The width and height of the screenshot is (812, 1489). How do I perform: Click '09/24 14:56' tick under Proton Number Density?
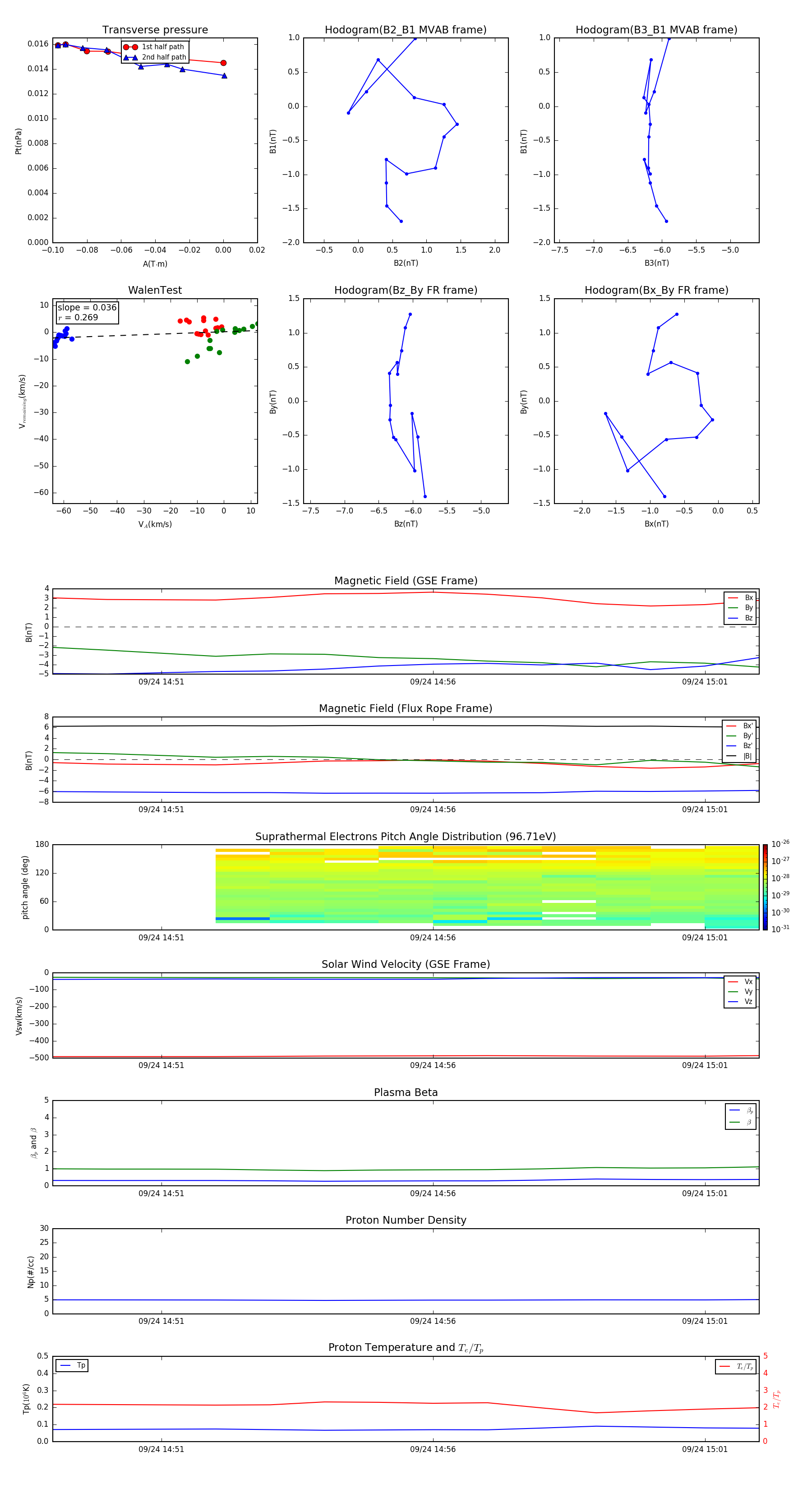click(433, 1321)
